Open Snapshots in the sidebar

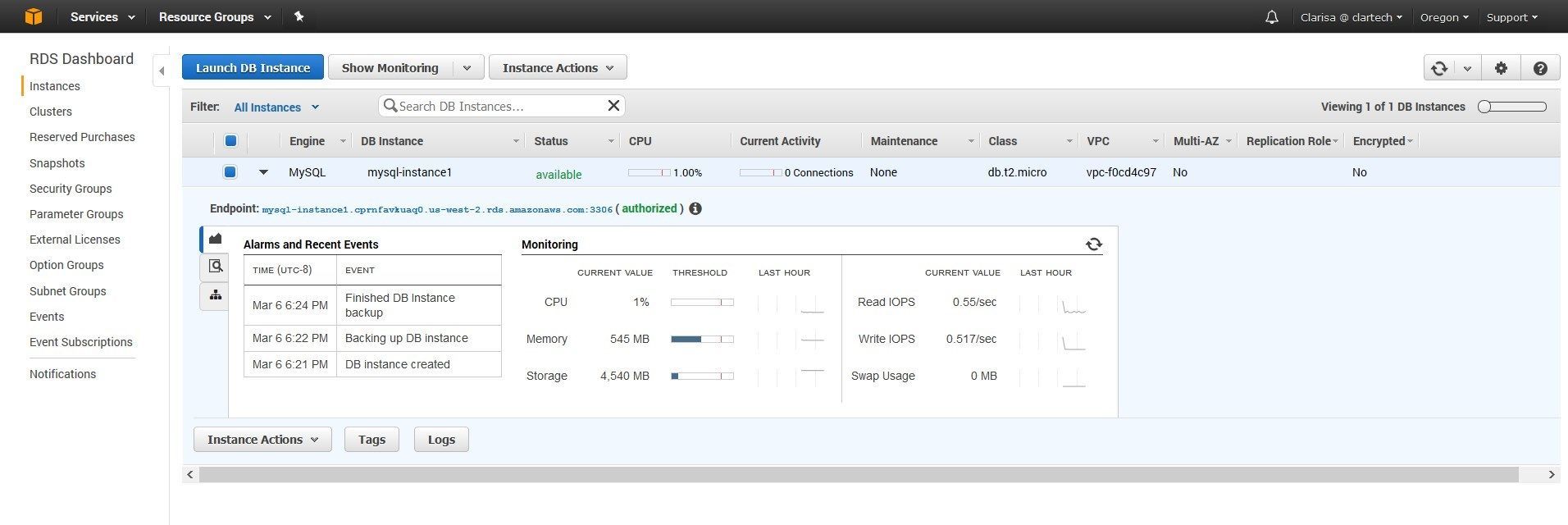(x=57, y=163)
